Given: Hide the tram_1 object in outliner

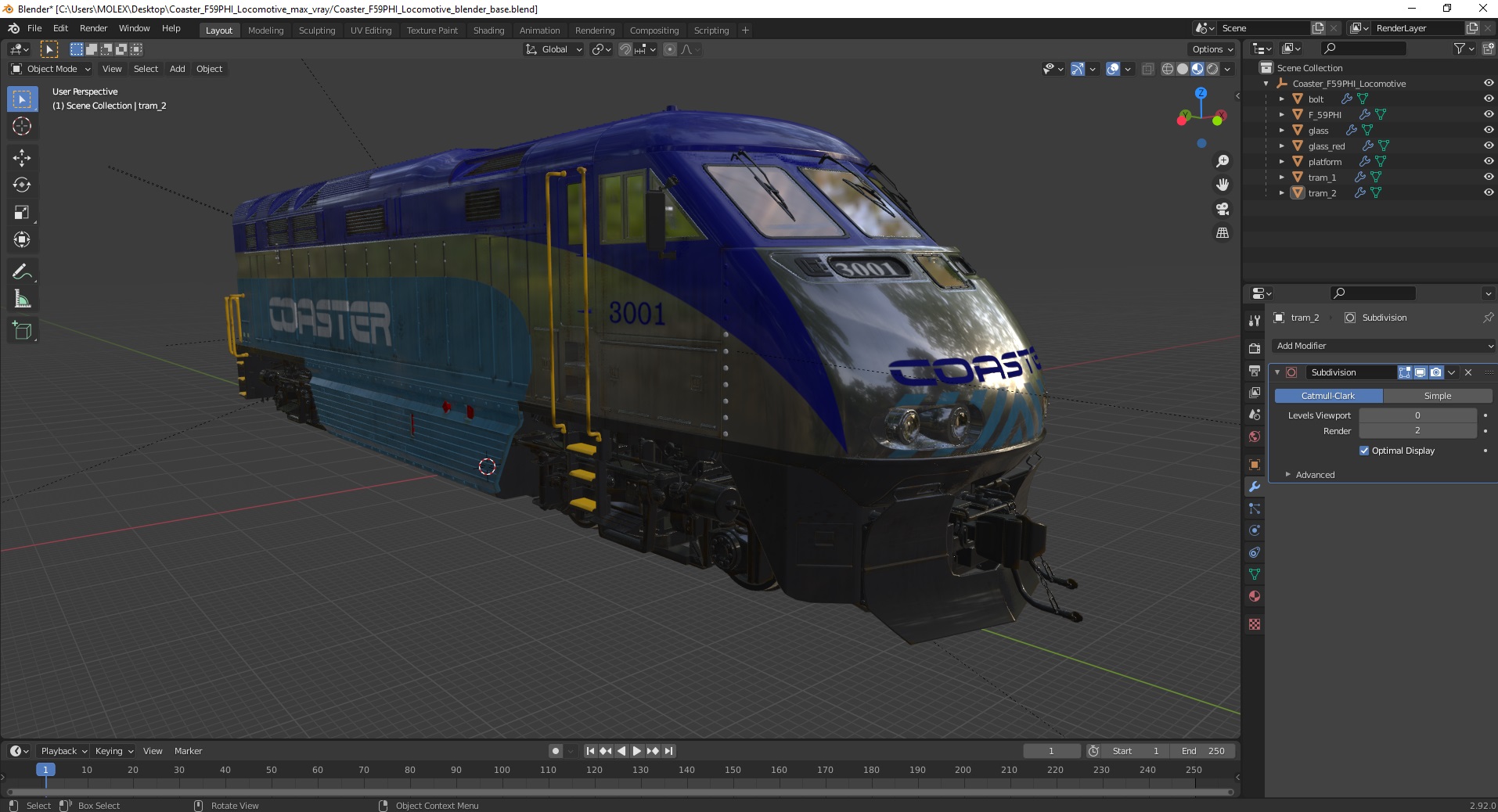Looking at the screenshot, I should coord(1488,177).
